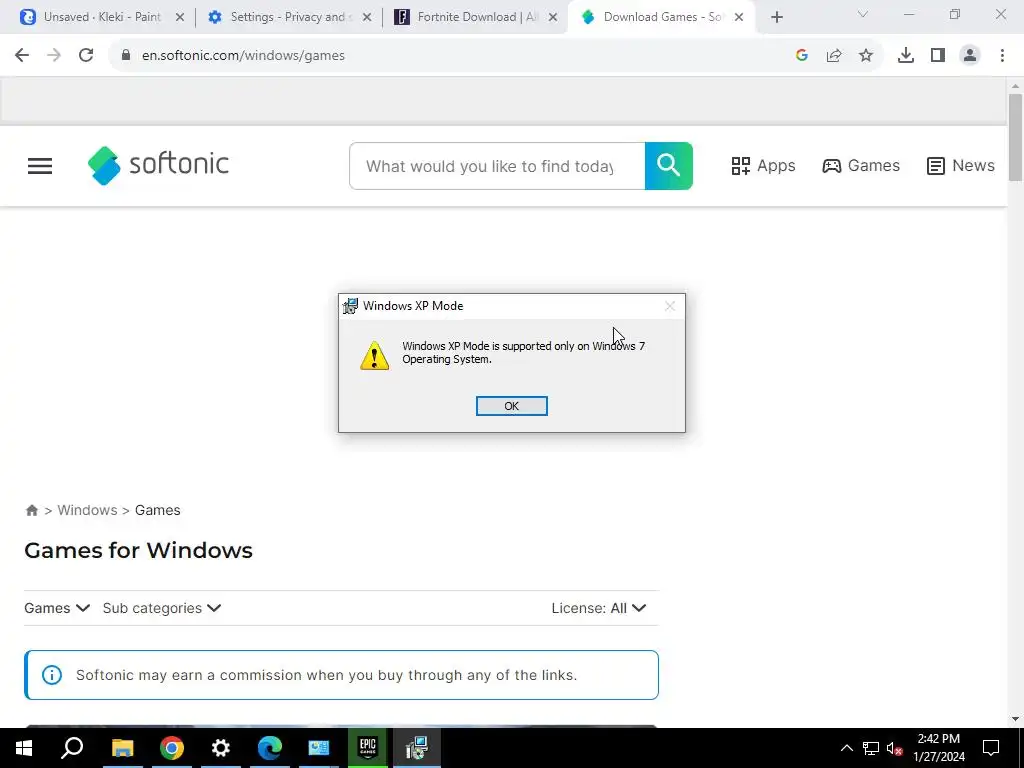Open Windows taskbar search
Viewport: 1024px width, 768px height.
(72, 748)
